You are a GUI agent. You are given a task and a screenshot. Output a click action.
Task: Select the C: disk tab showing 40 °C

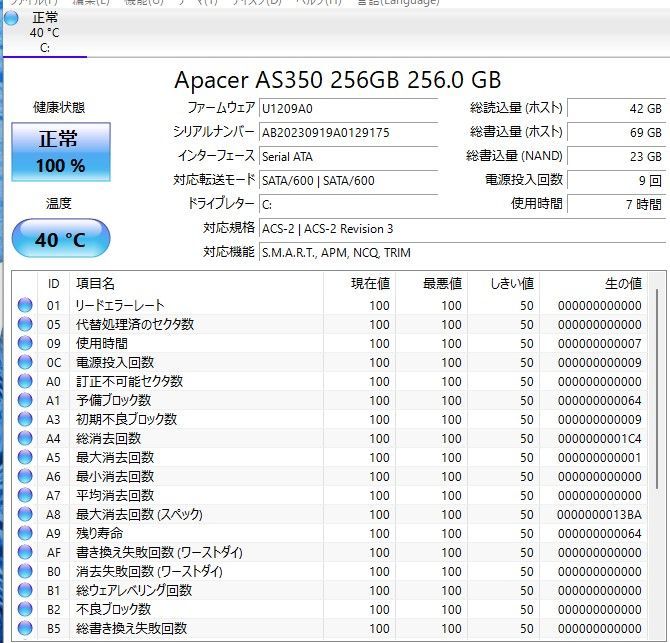(44, 33)
